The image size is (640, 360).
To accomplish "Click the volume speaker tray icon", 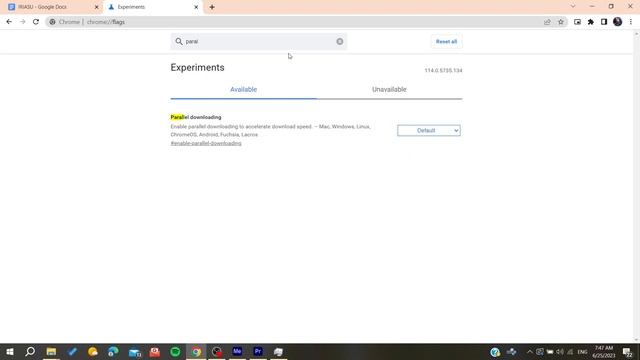I will click(560, 352).
